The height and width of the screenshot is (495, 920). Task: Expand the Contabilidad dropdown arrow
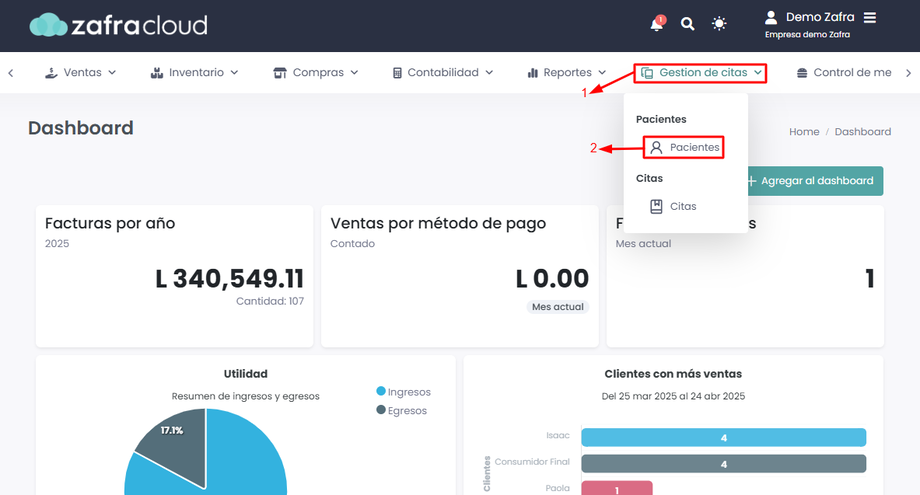click(x=489, y=73)
